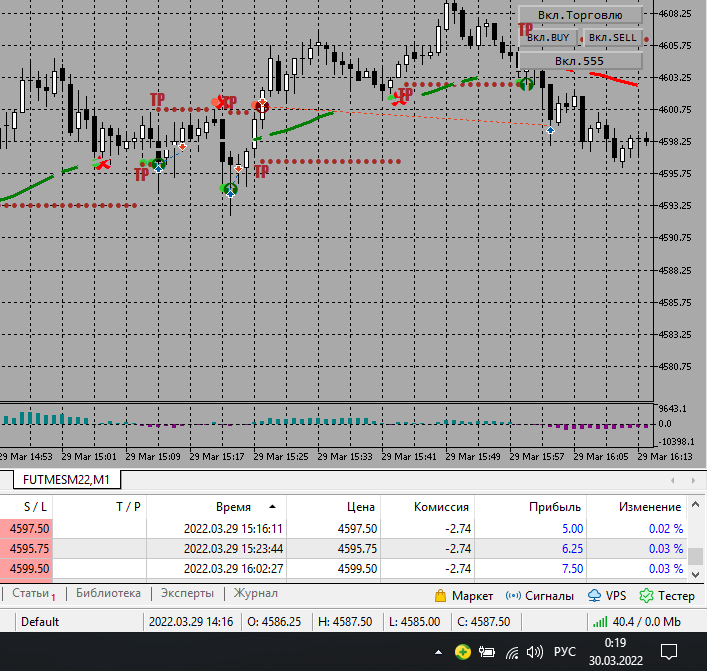Open battery status tray icon
Screen dimensions: 707x671
click(x=487, y=652)
